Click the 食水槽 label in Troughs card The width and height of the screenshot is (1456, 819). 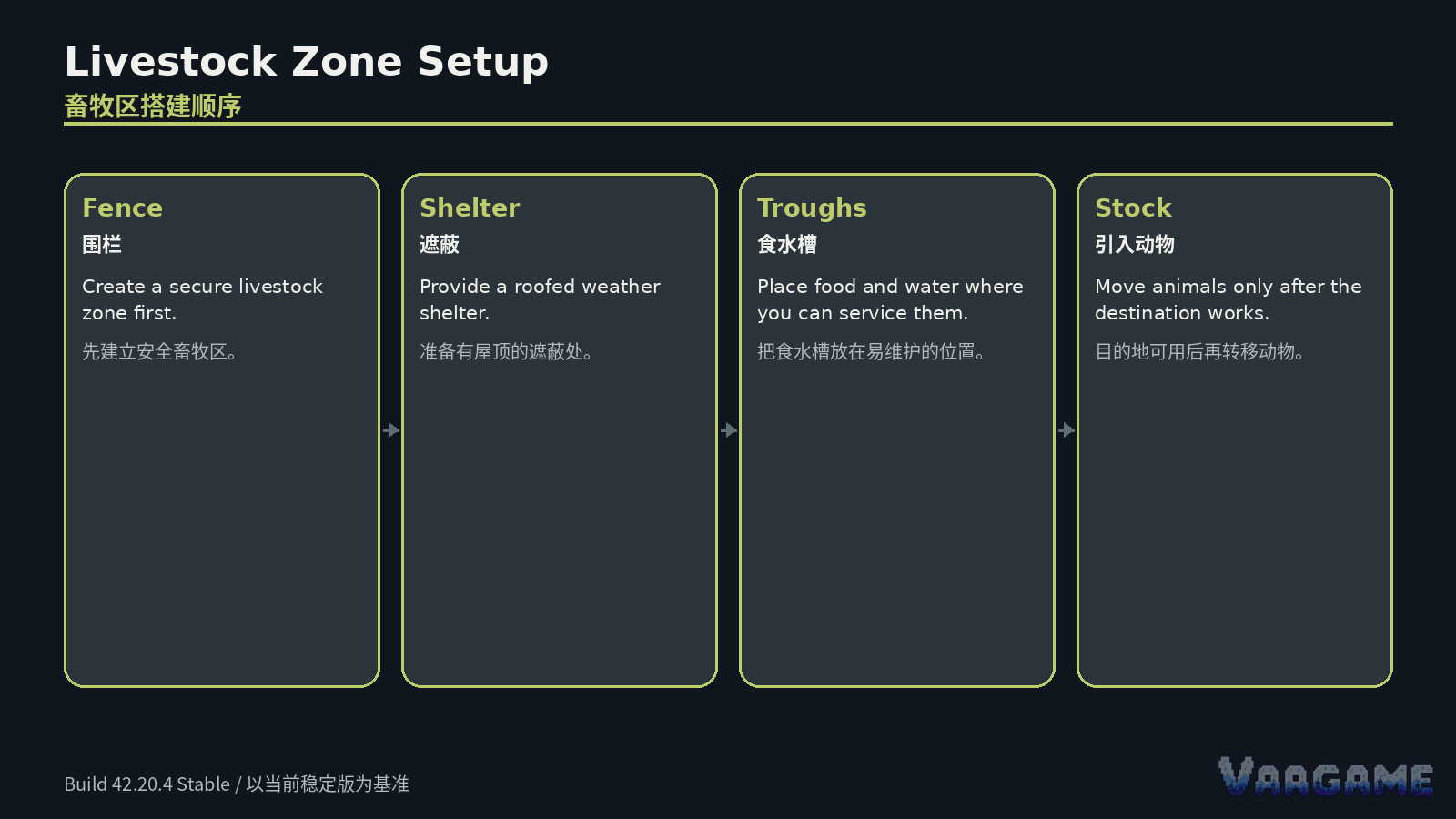point(787,244)
